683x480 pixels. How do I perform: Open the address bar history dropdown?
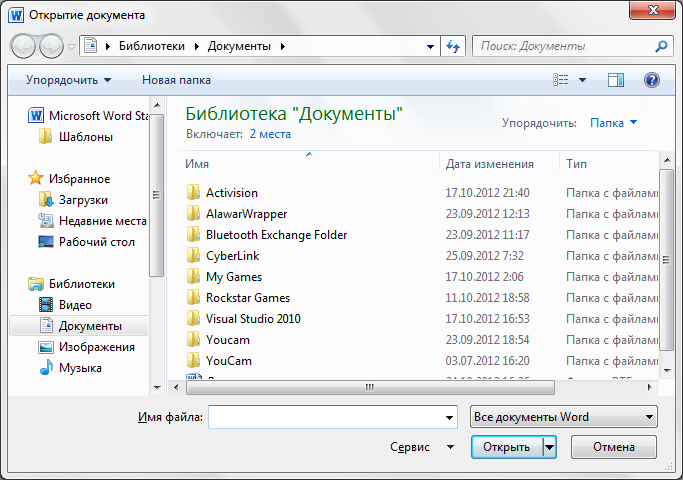(x=430, y=46)
